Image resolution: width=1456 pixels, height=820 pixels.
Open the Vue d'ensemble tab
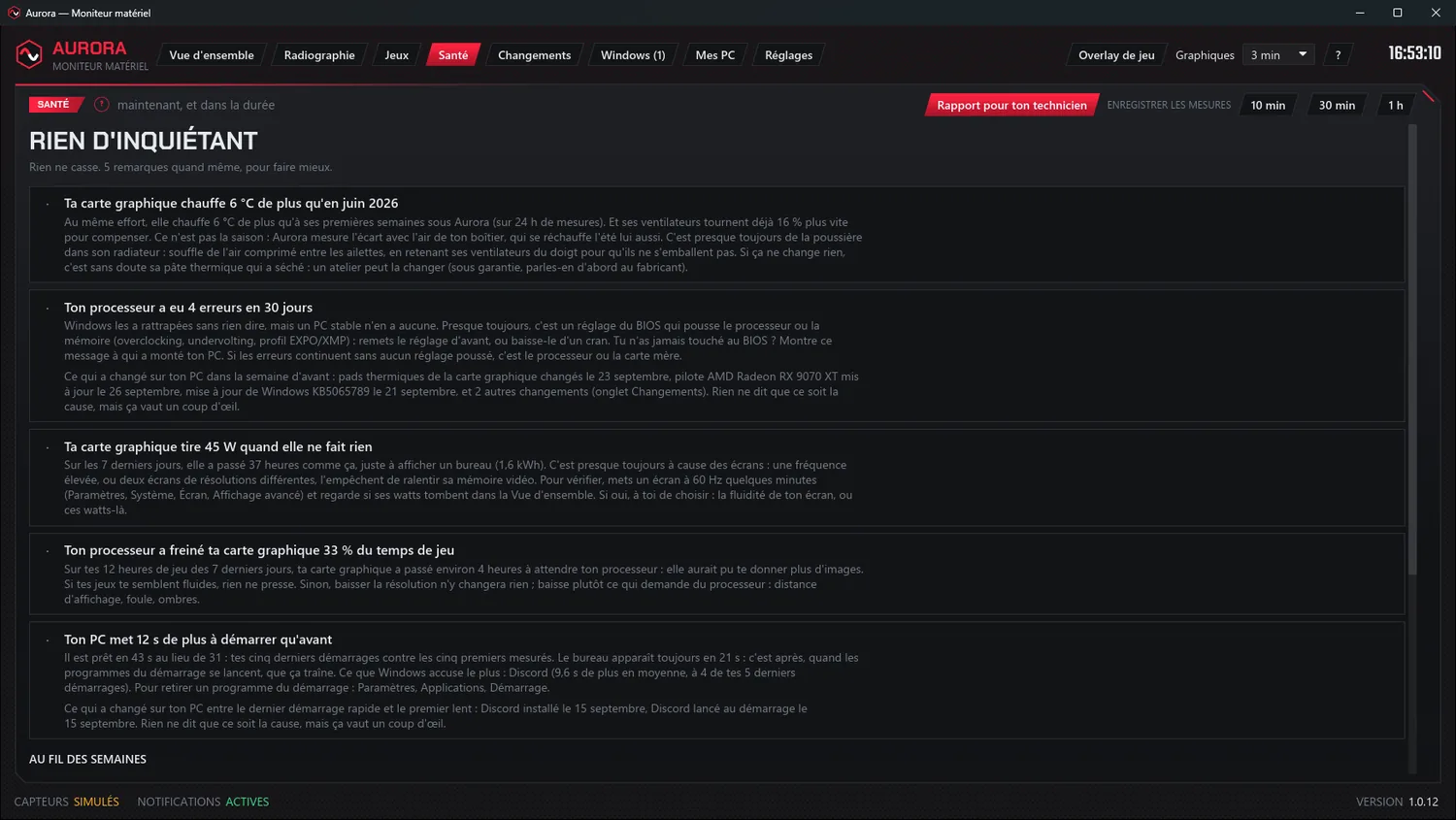[x=212, y=55]
